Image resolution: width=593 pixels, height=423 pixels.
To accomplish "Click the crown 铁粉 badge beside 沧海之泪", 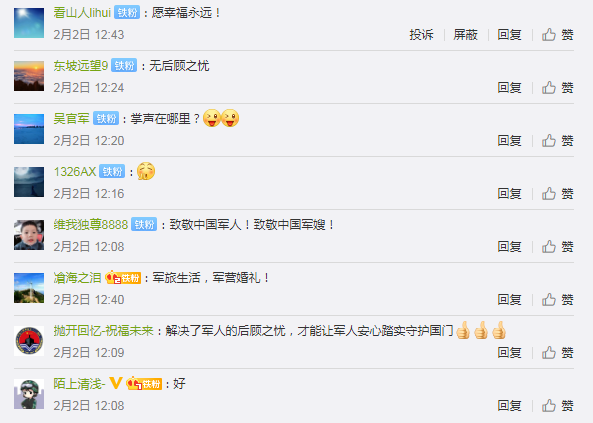I will [x=123, y=278].
